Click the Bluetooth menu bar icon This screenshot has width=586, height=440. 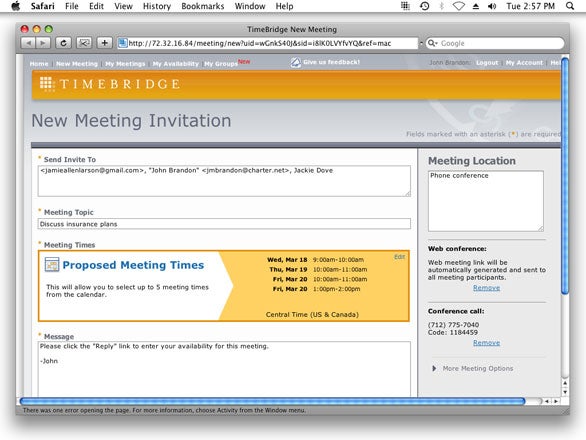(x=441, y=6)
